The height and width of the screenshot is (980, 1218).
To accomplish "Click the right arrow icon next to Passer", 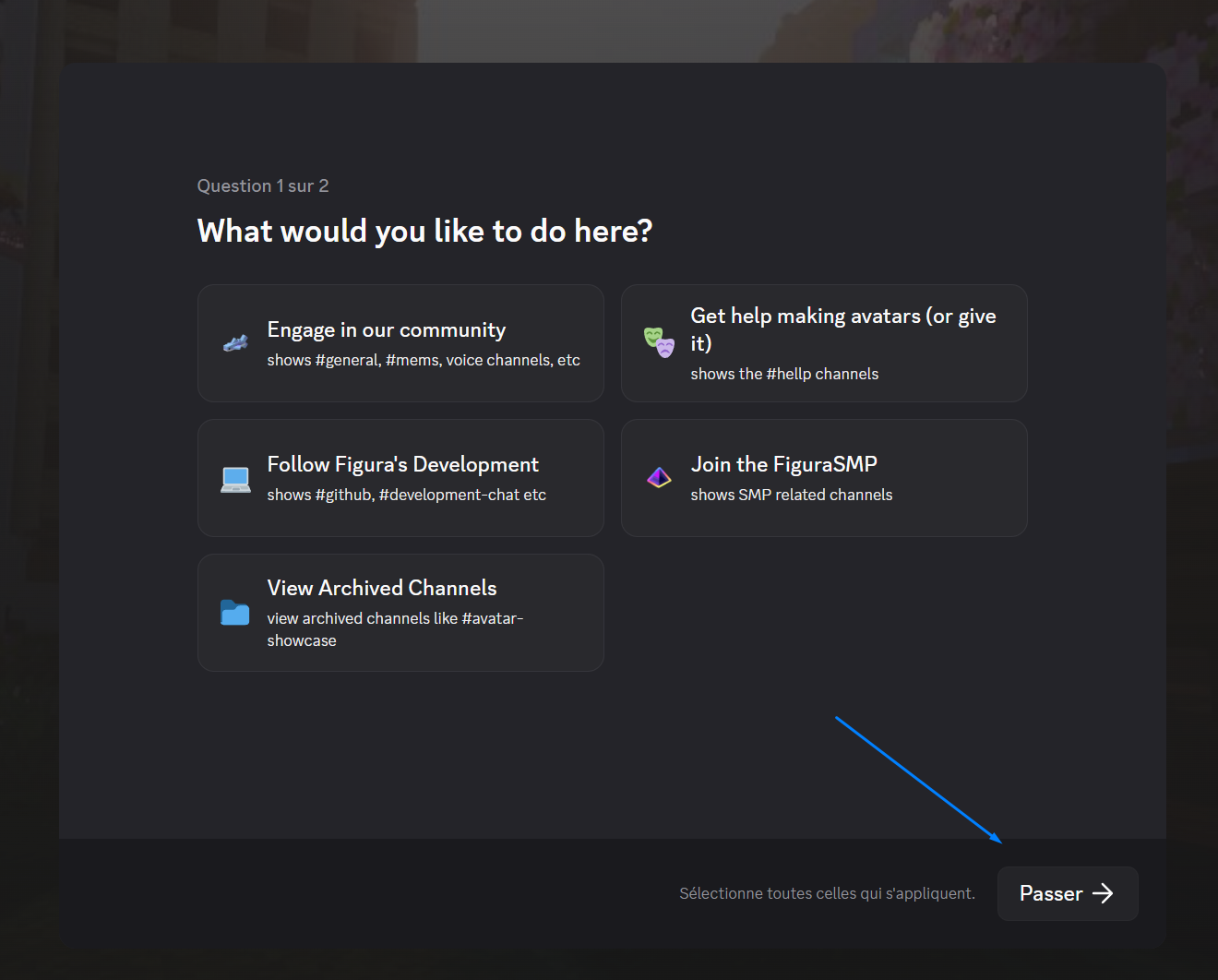I will pyautogui.click(x=1103, y=893).
